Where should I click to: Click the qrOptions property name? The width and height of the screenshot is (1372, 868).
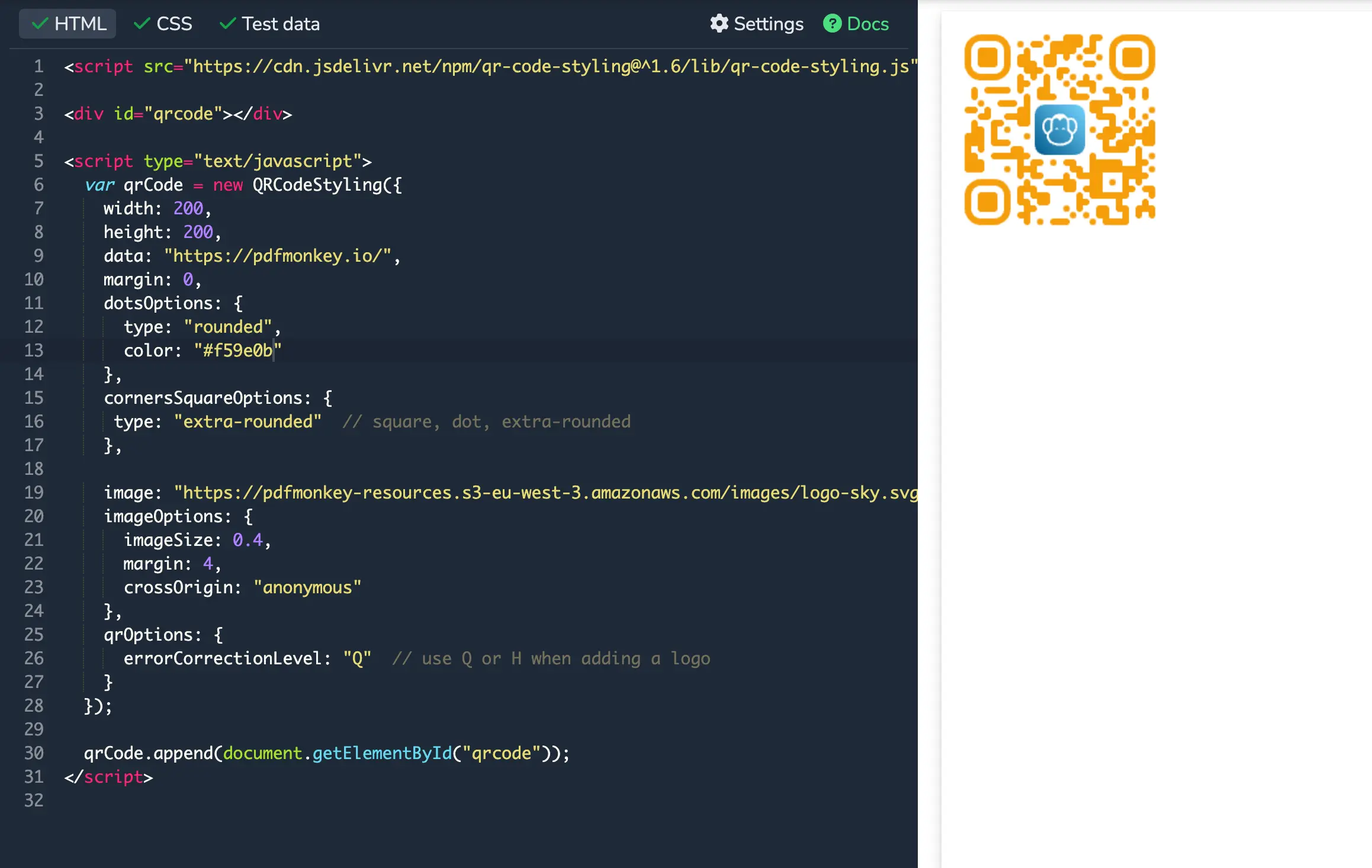pyautogui.click(x=148, y=635)
